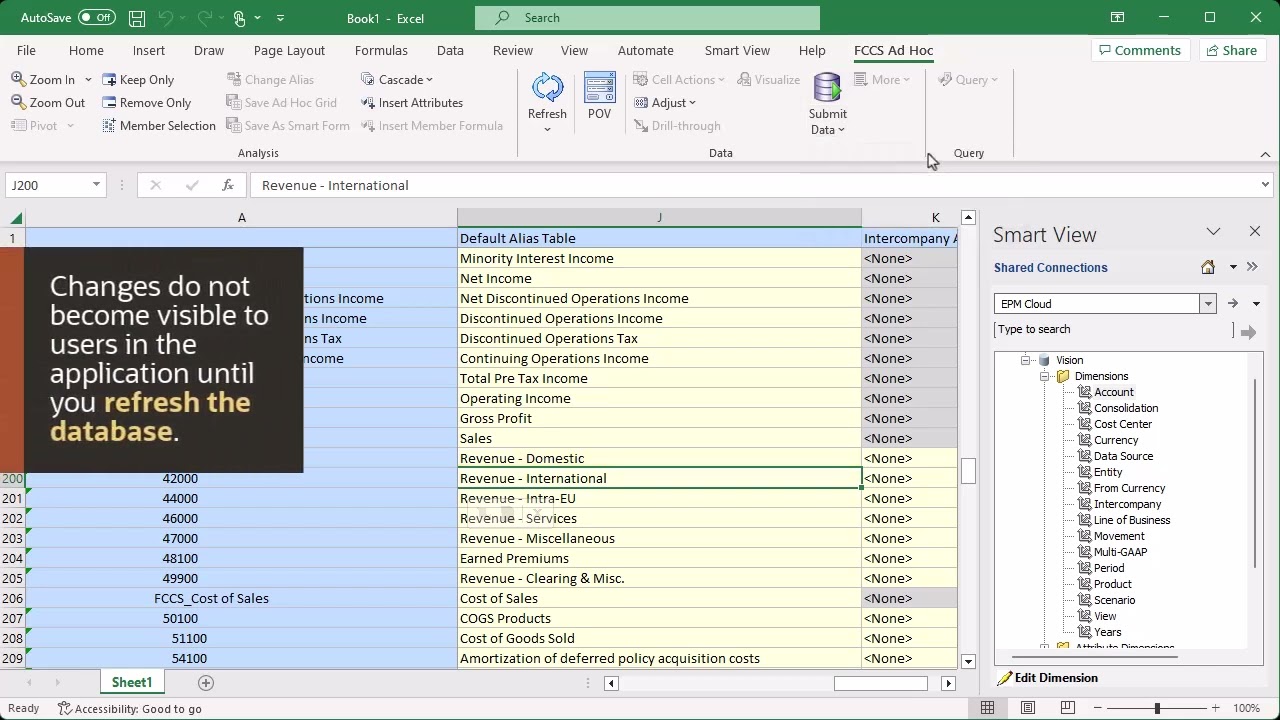The image size is (1280, 720).
Task: Click the Accessibility: Good to go status
Action: point(130,709)
